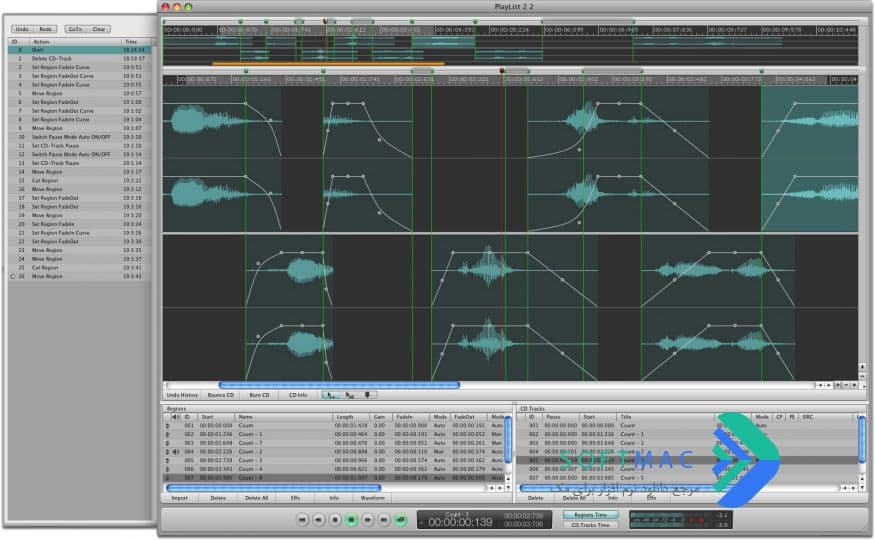Click the skip-to-start transport button

[x=302, y=519]
